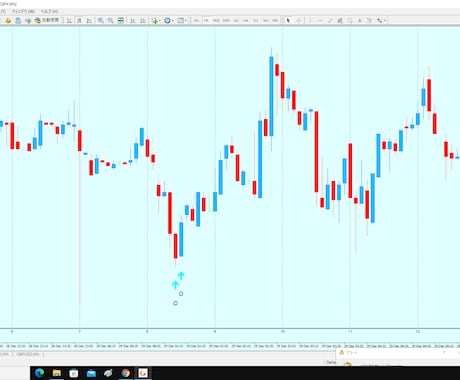Zoom in on the chart
The width and height of the screenshot is (460, 380).
[100, 21]
